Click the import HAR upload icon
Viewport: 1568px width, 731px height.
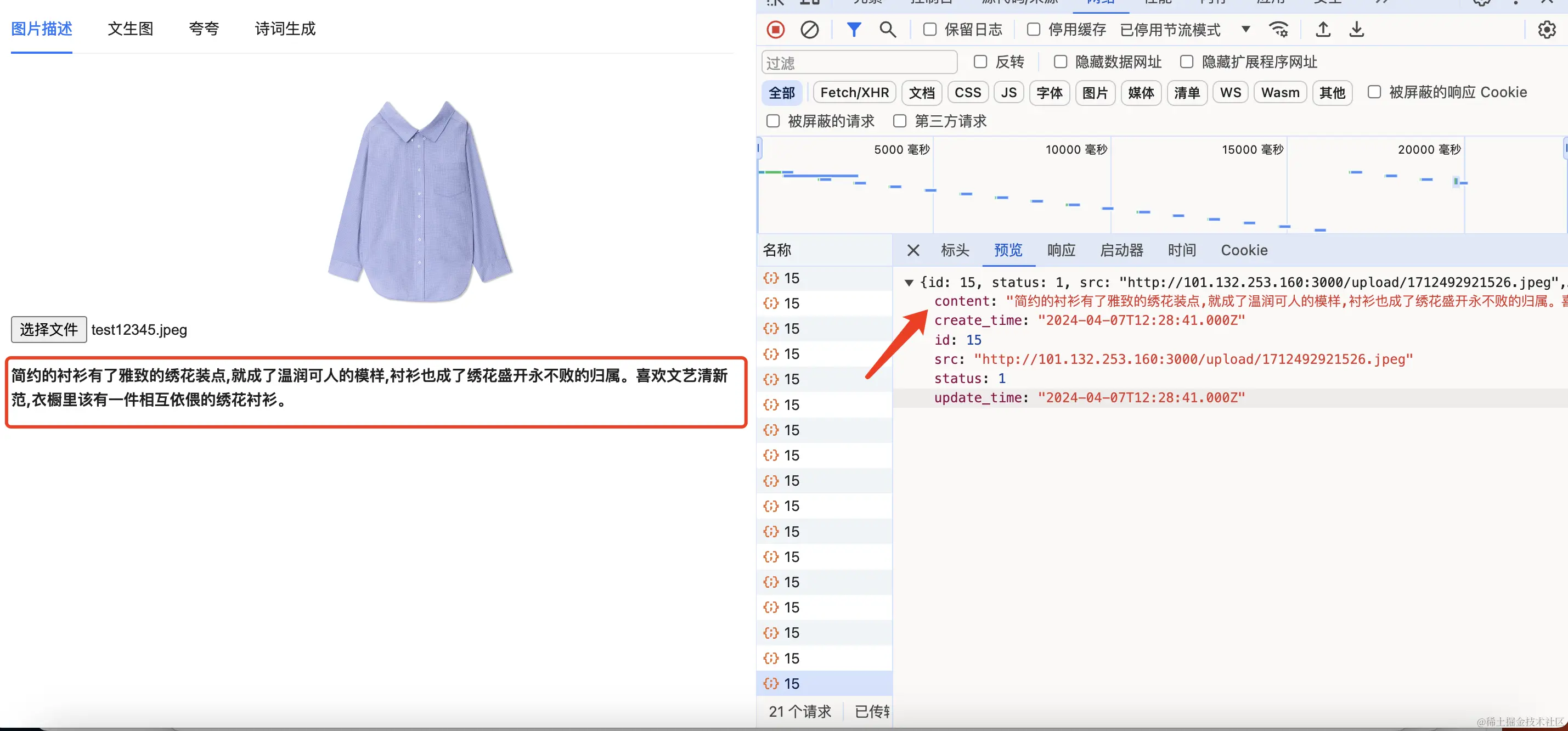(1323, 29)
